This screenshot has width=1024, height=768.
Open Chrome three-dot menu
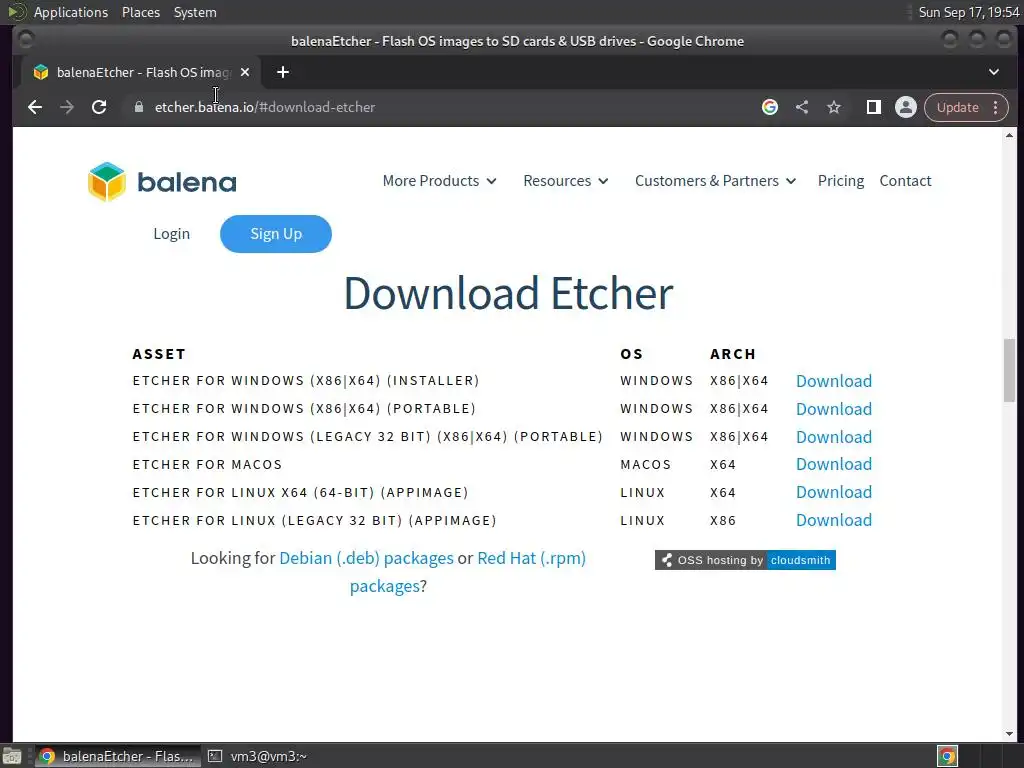click(x=996, y=107)
